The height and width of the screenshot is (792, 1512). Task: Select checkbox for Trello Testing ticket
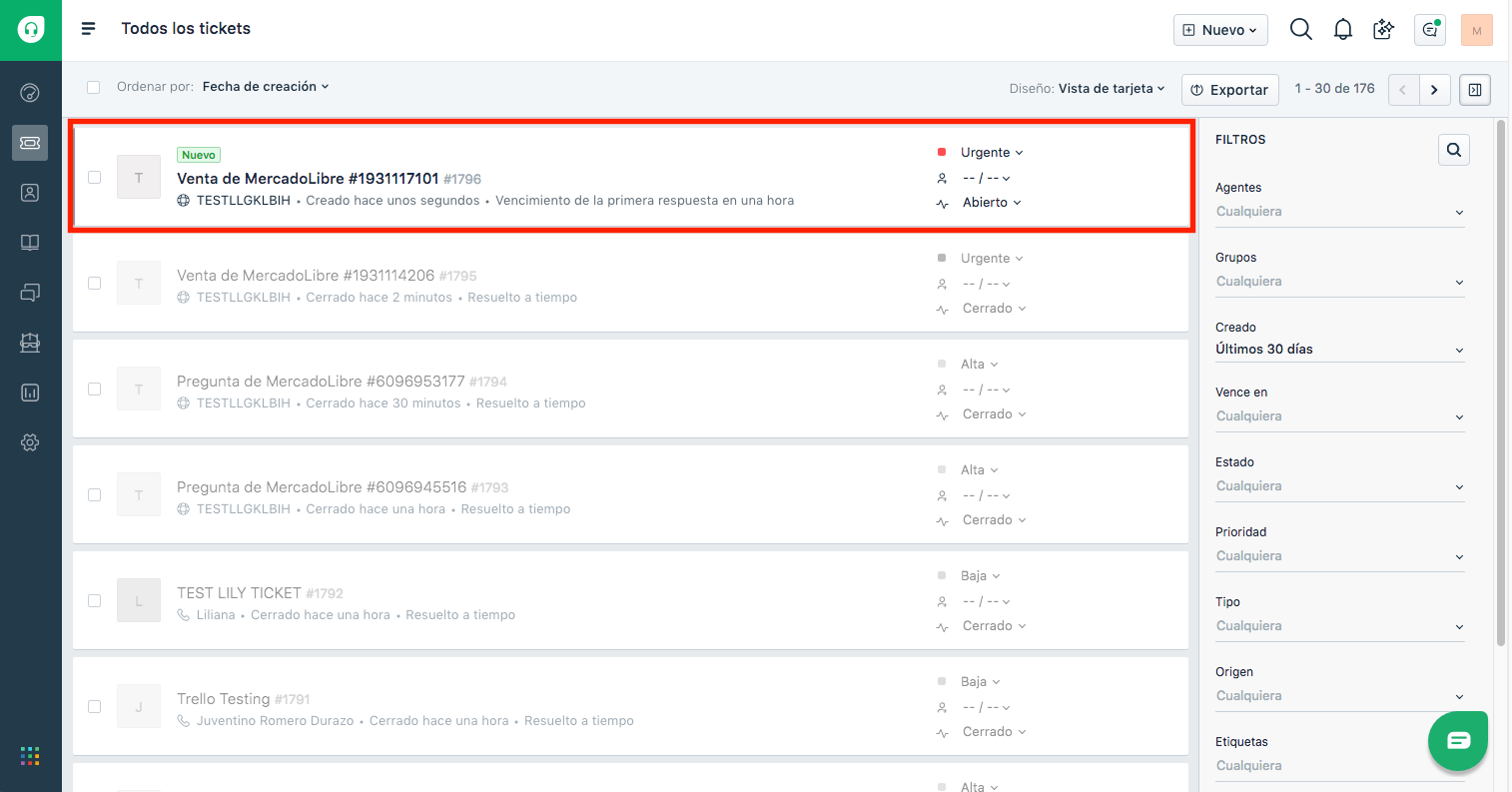(94, 707)
